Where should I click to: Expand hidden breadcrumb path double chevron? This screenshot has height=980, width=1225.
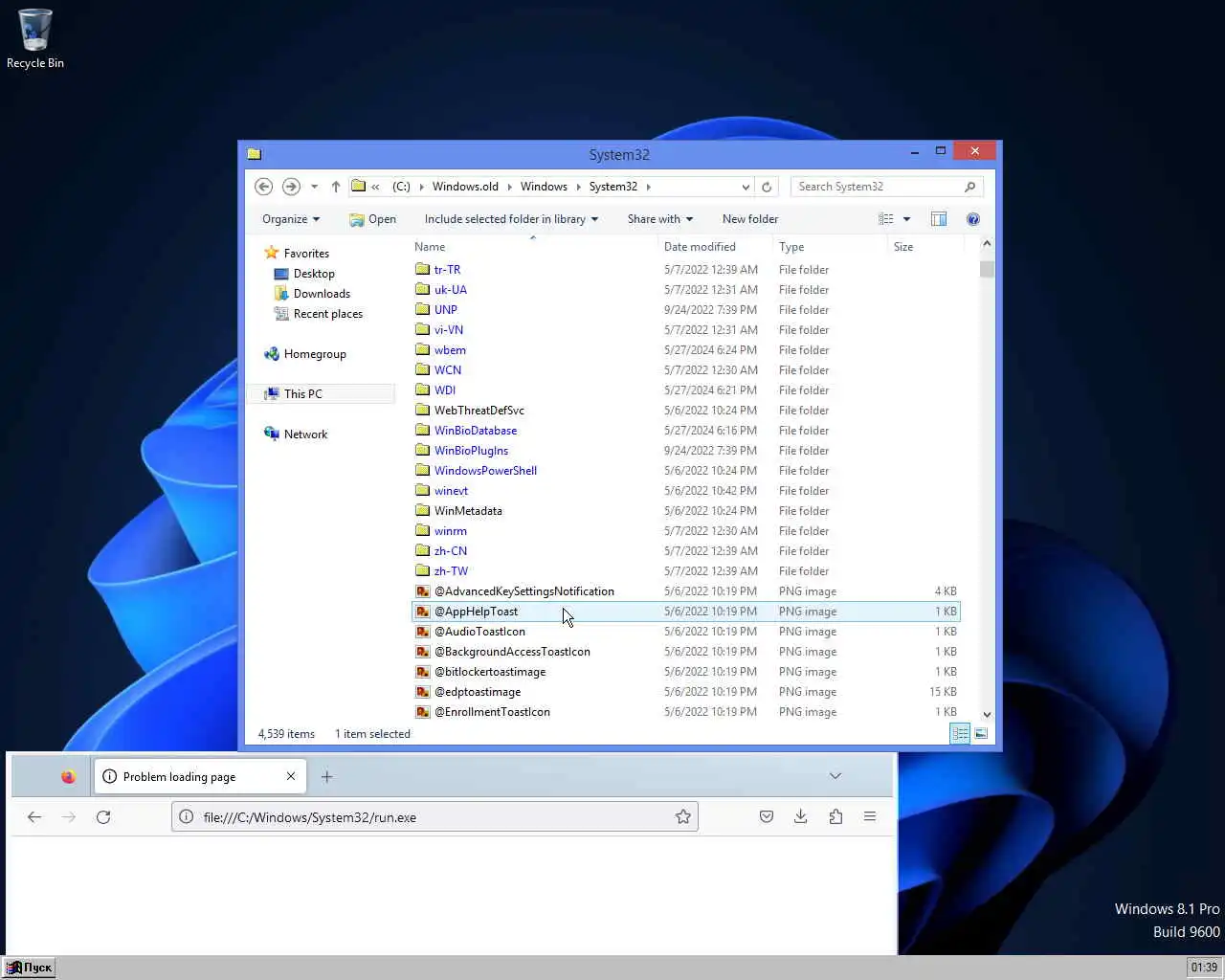coord(375,187)
